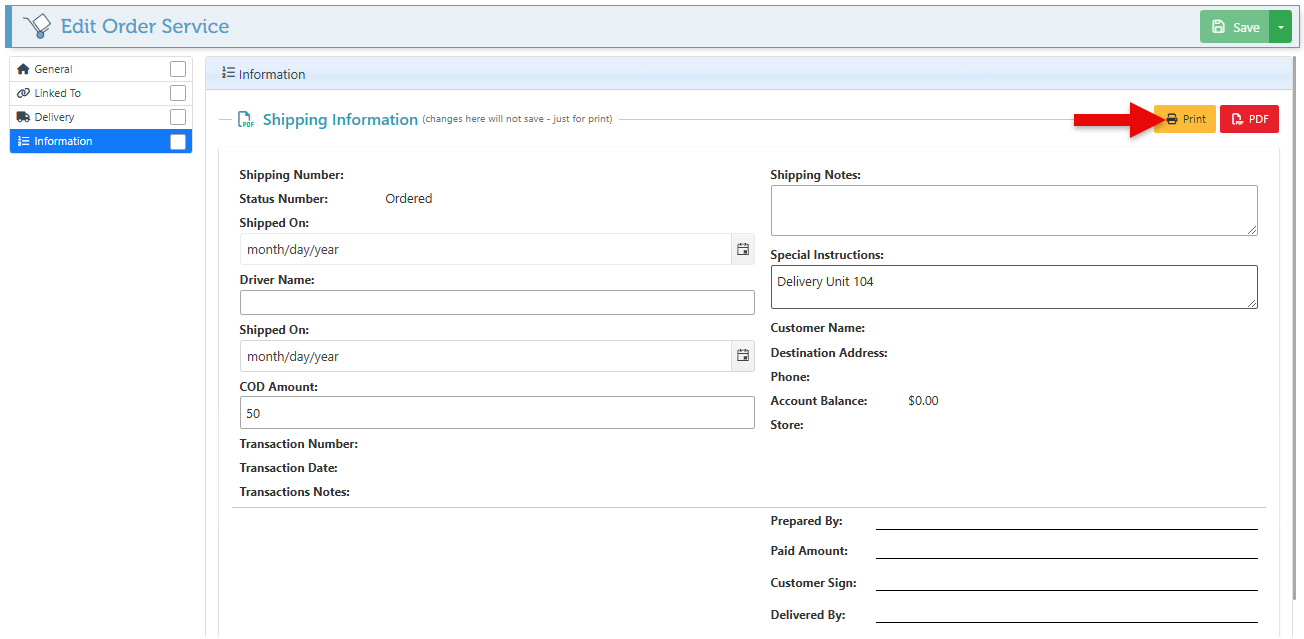Screen dimensions: 1304x639
Task: Click the link icon next to Linked To
Action: point(24,93)
